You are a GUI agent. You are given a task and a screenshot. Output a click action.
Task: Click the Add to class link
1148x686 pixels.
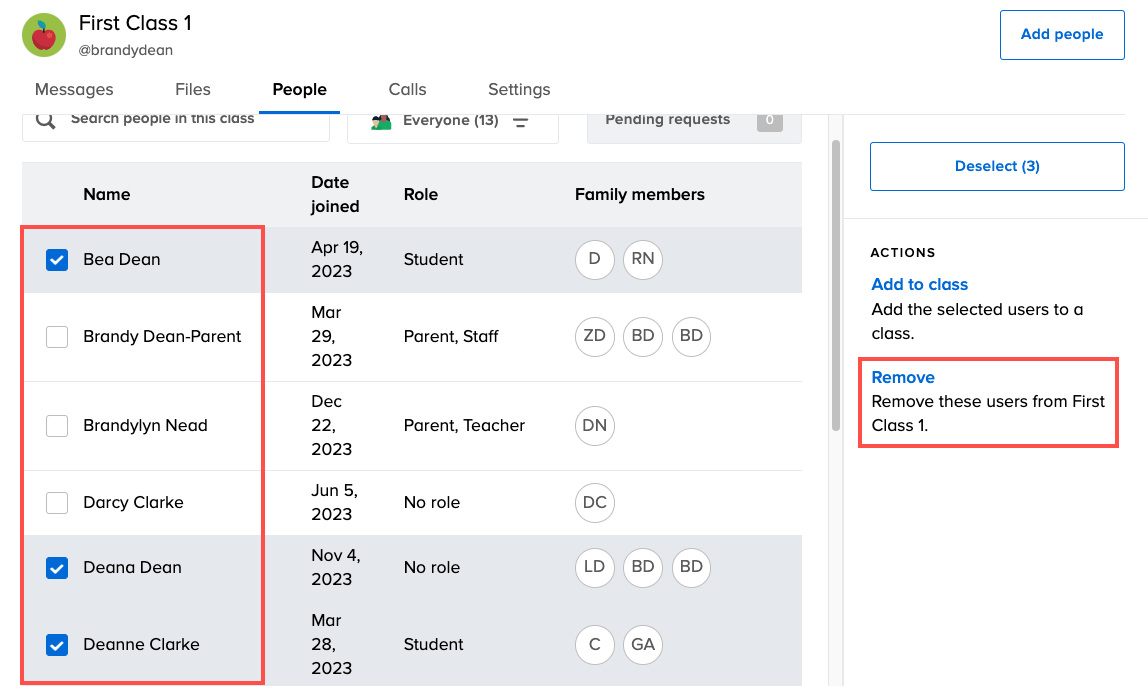pyautogui.click(x=919, y=284)
